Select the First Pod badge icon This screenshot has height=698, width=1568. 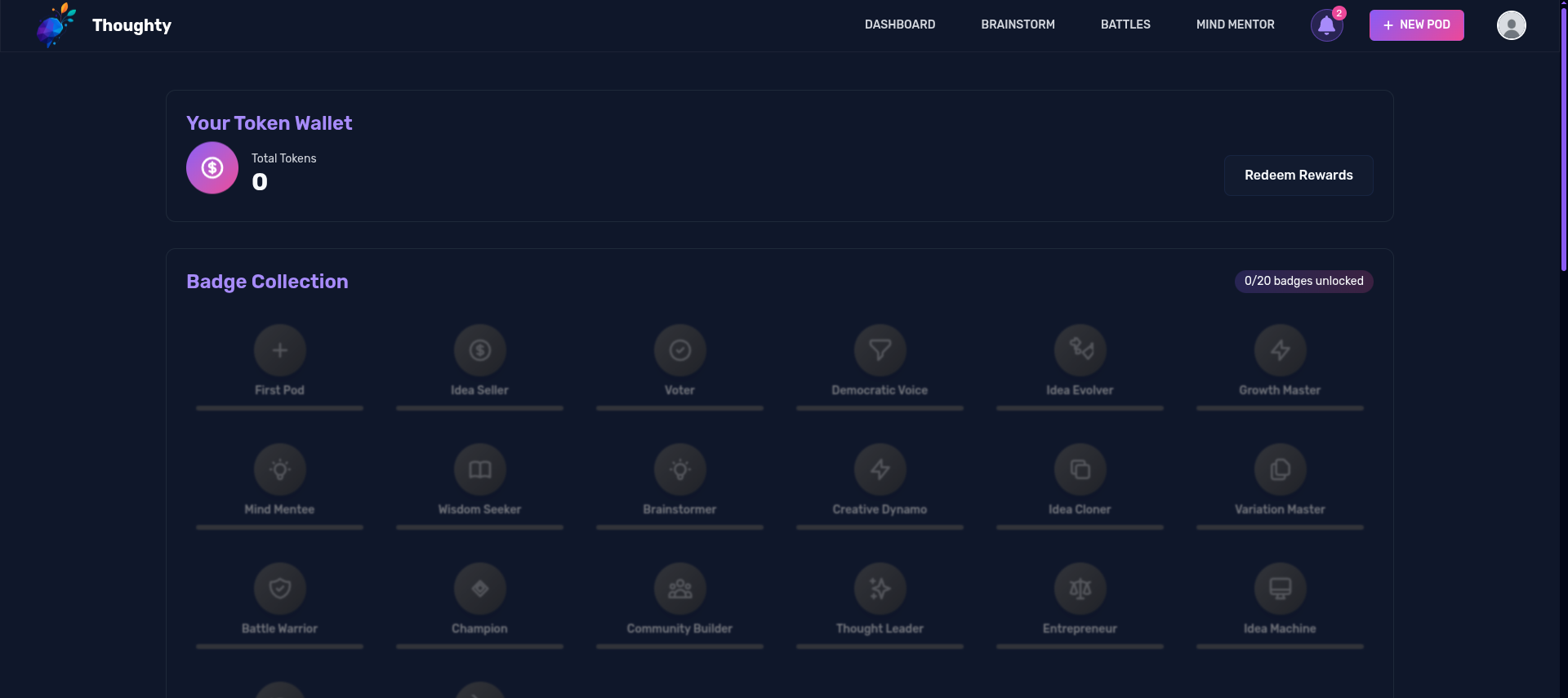tap(280, 350)
